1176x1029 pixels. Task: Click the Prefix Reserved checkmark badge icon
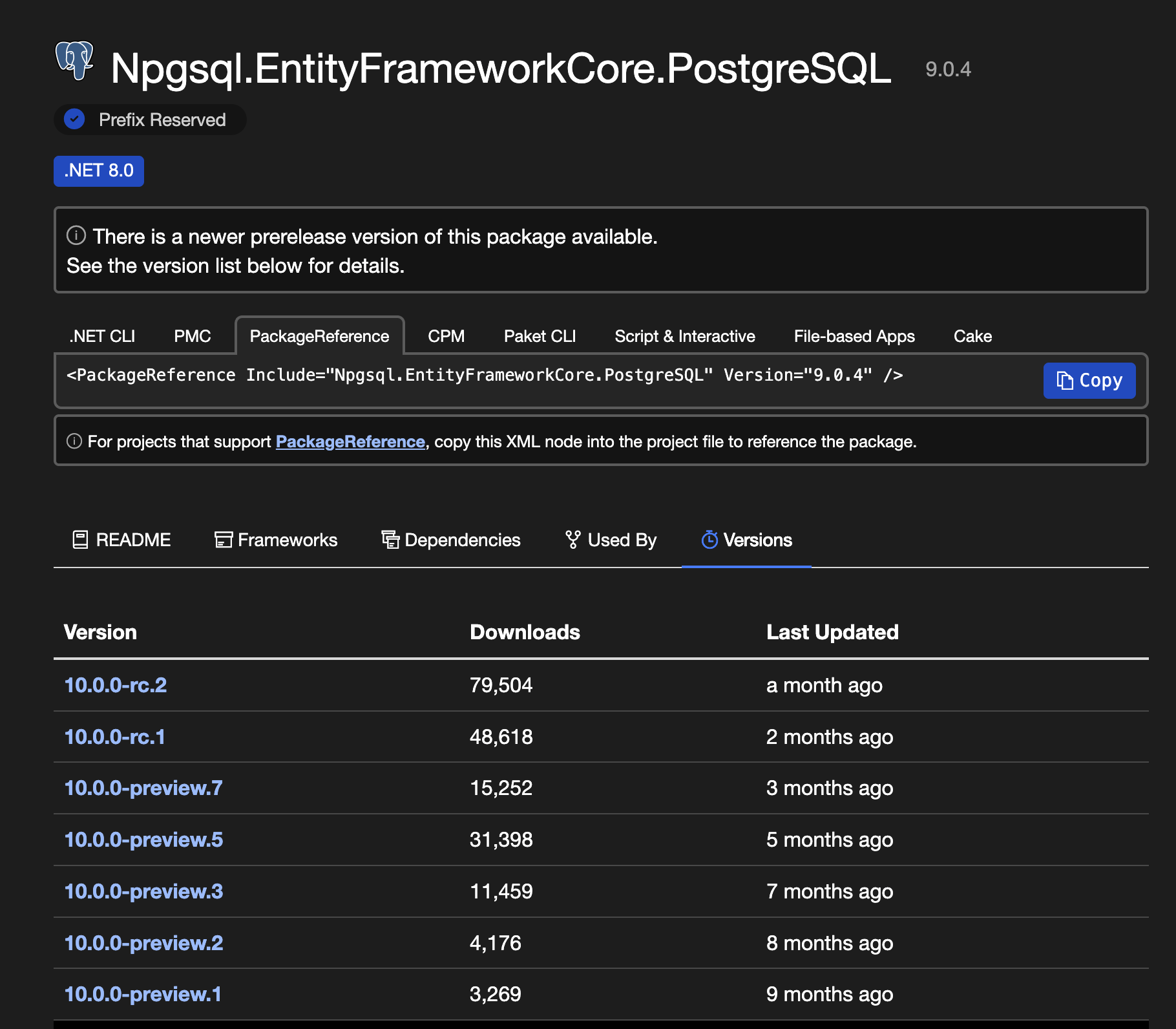[75, 120]
